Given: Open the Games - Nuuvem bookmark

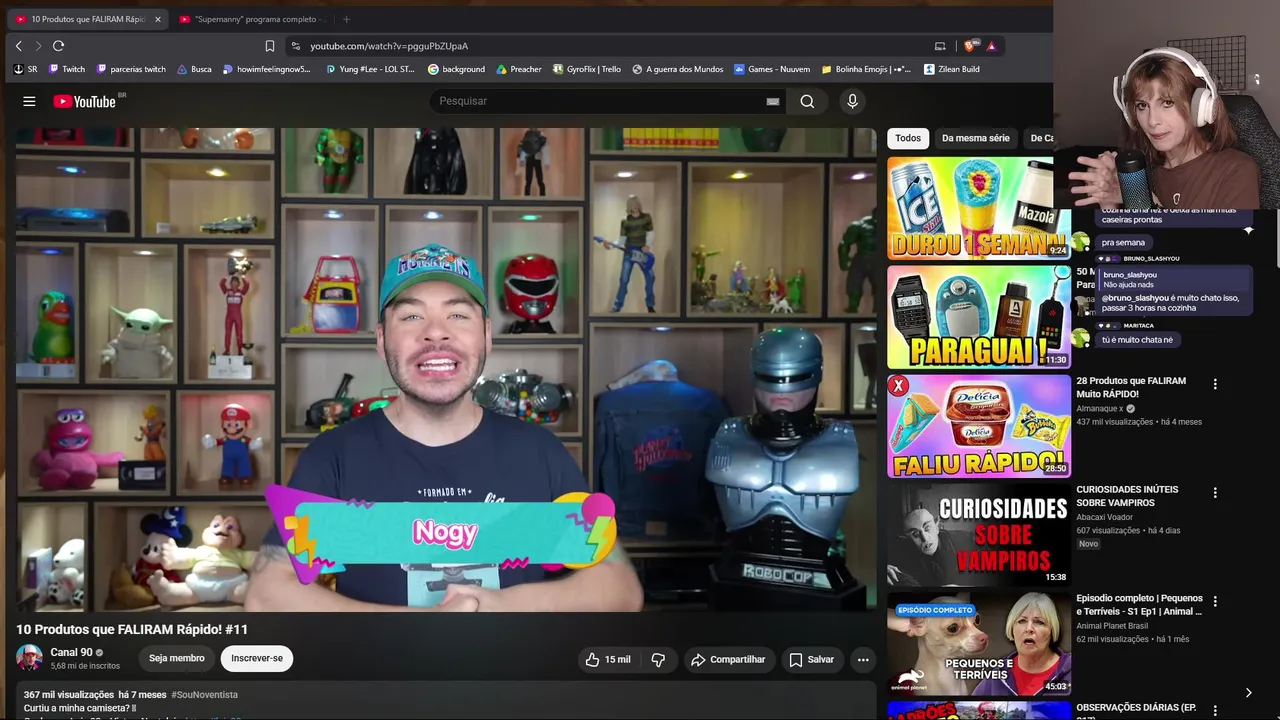Looking at the screenshot, I should click(772, 69).
